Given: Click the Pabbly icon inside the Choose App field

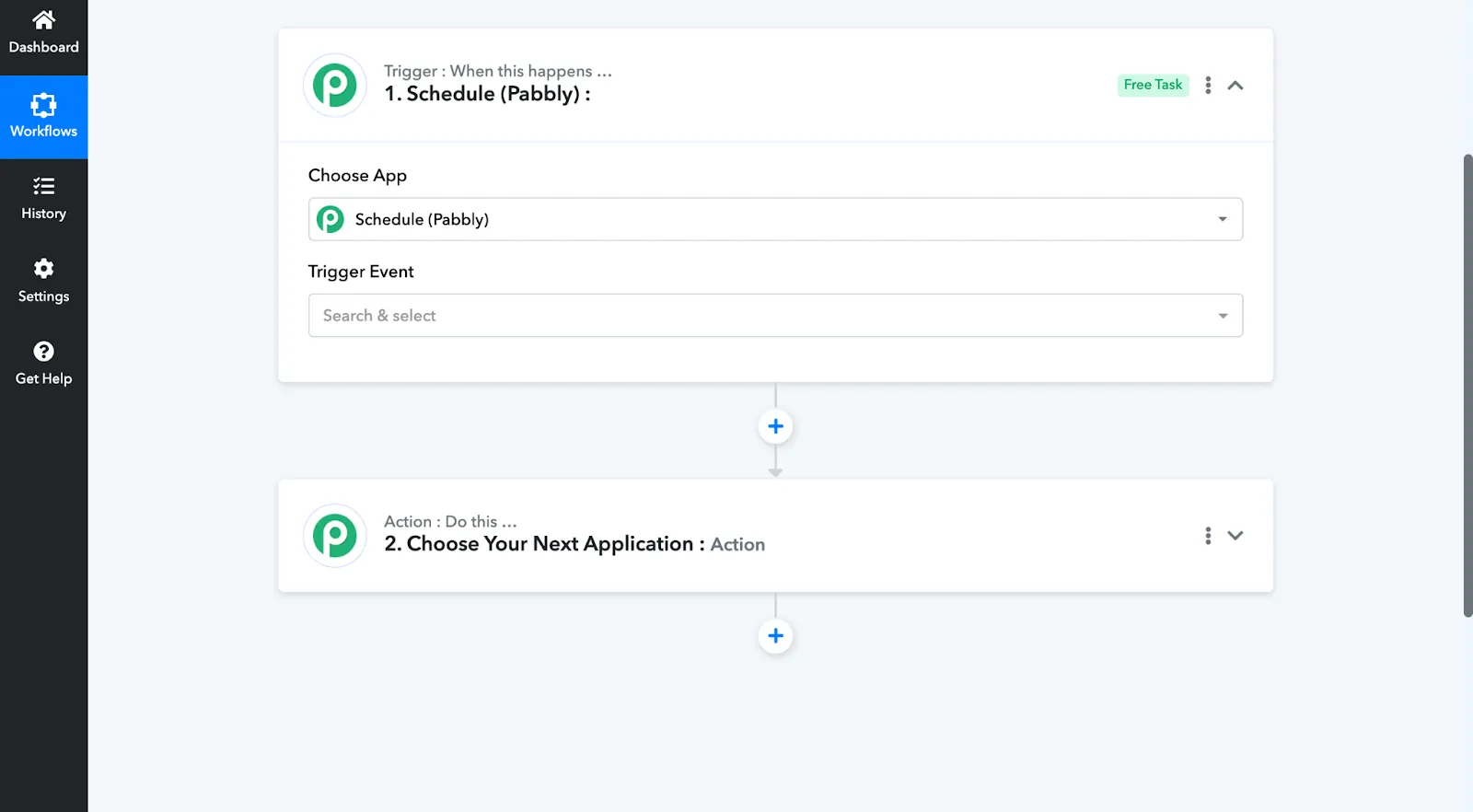Looking at the screenshot, I should click(331, 219).
